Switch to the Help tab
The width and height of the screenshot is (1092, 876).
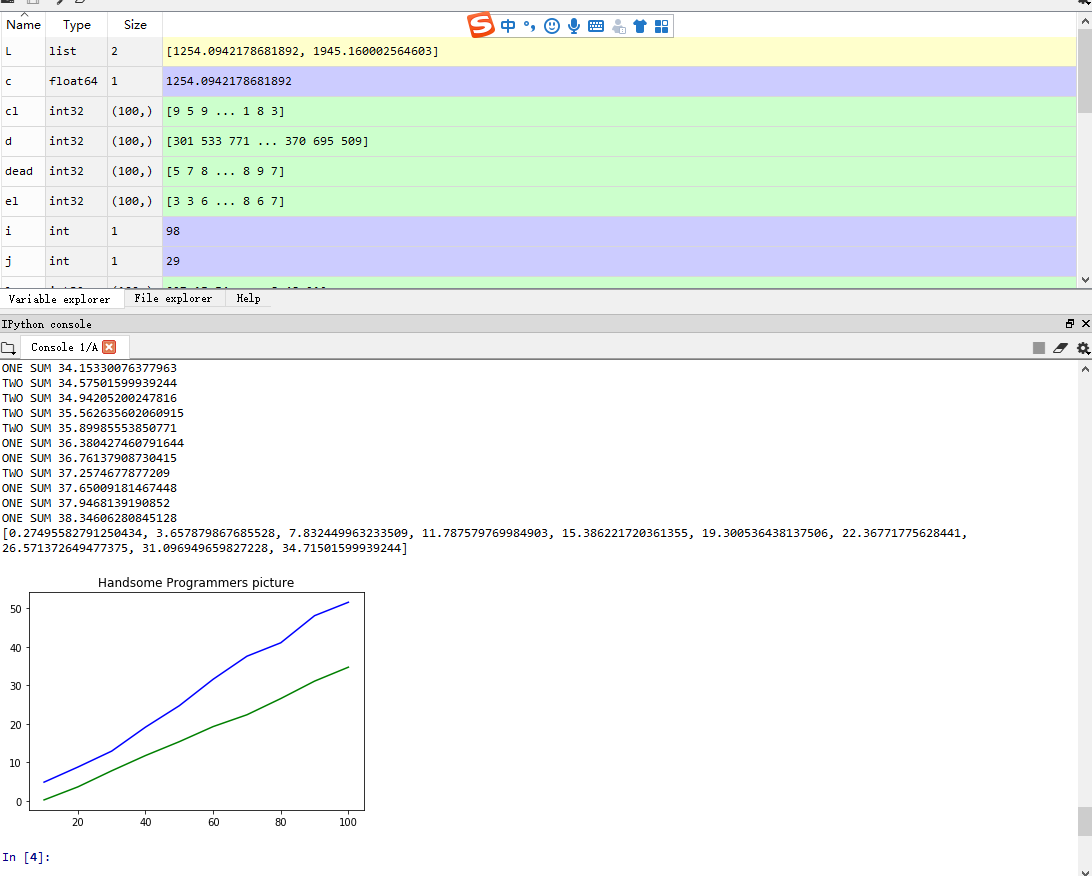coord(249,298)
